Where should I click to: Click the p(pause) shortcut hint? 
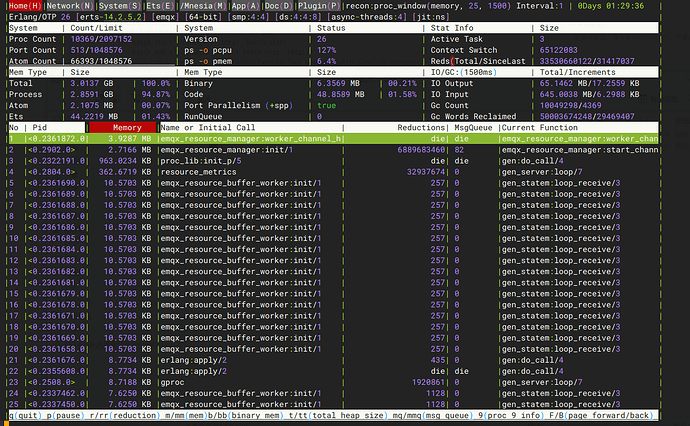click(65, 415)
